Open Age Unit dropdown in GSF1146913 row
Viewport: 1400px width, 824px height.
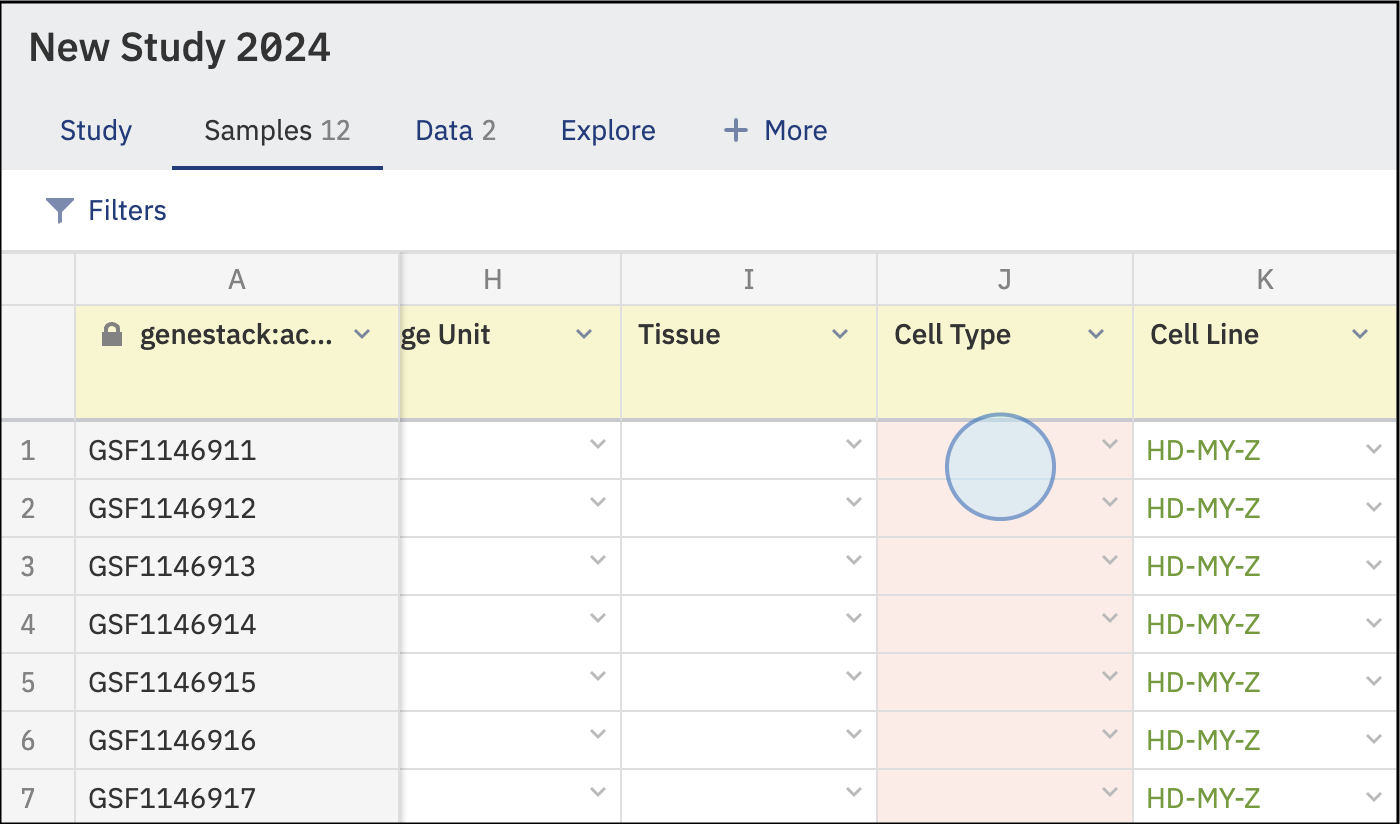pos(598,560)
